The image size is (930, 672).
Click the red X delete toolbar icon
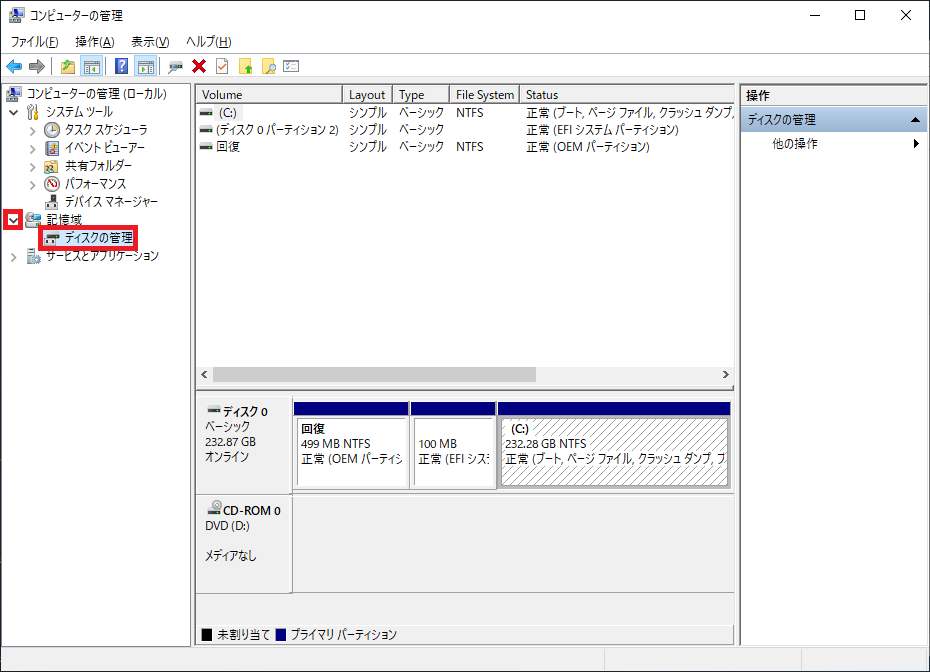[x=199, y=66]
